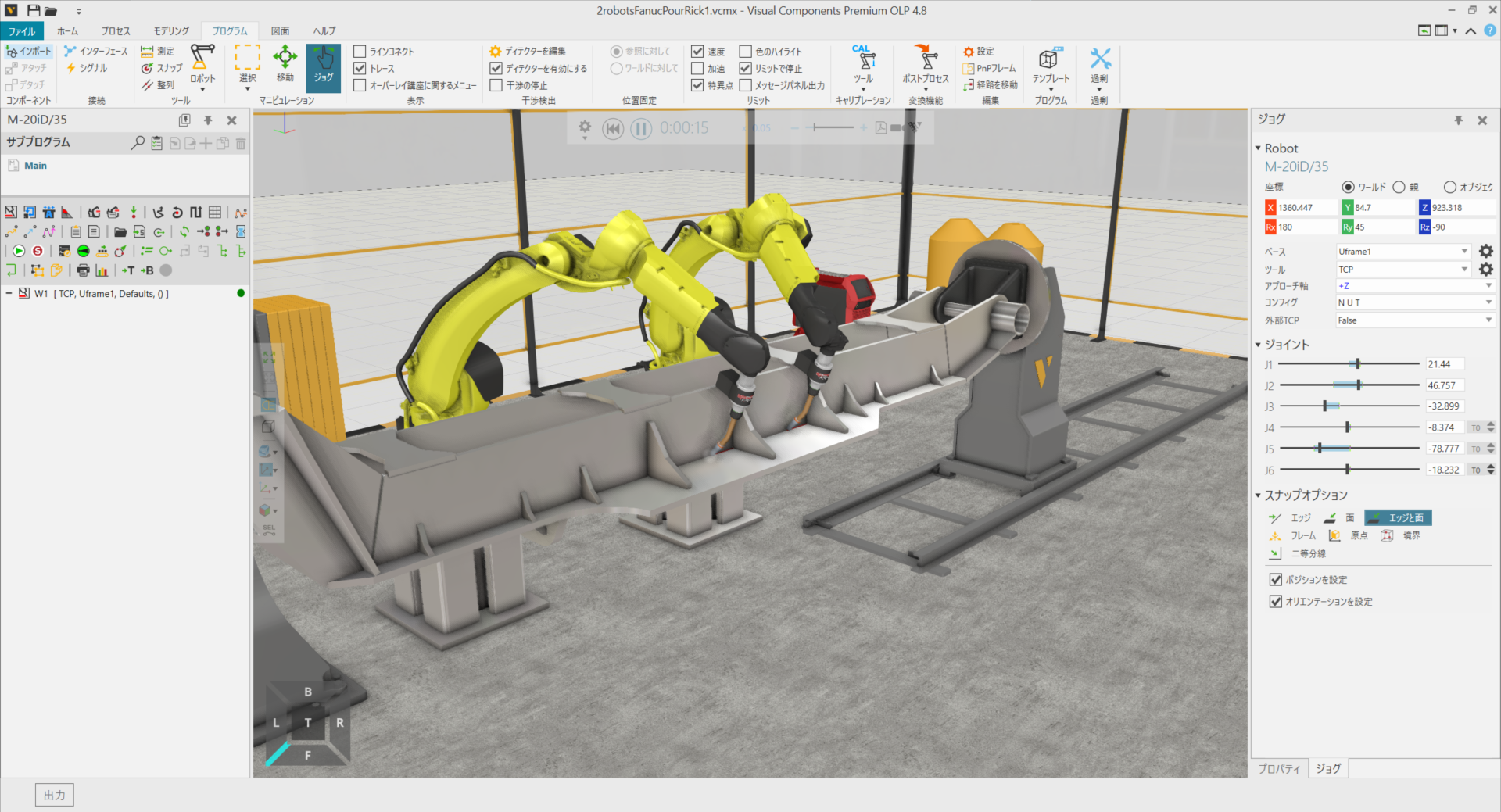The width and height of the screenshot is (1501, 812).
Task: Click the printer print statement icon
Action: (x=83, y=270)
